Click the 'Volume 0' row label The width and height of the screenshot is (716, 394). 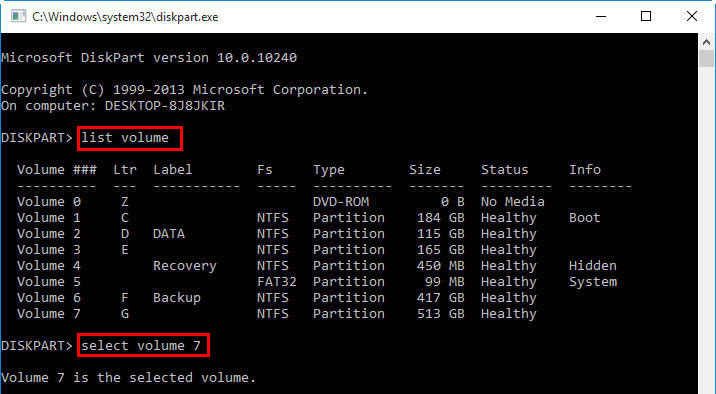coord(49,202)
